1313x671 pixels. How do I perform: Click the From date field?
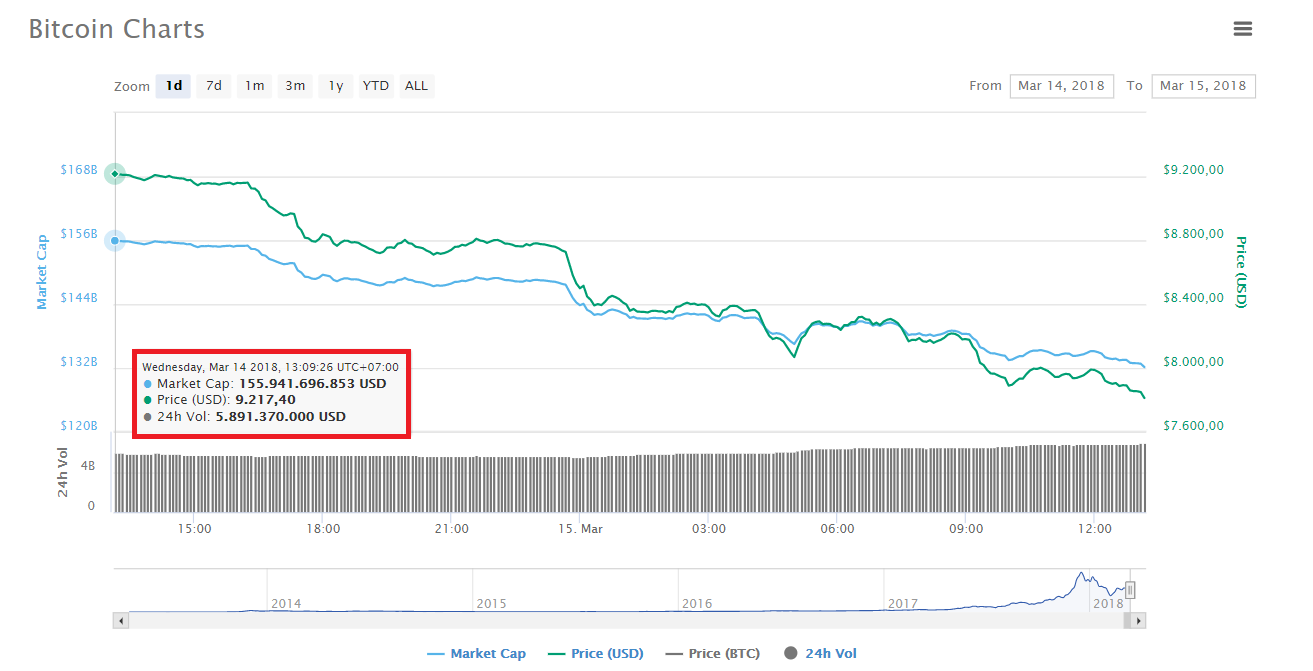1061,86
